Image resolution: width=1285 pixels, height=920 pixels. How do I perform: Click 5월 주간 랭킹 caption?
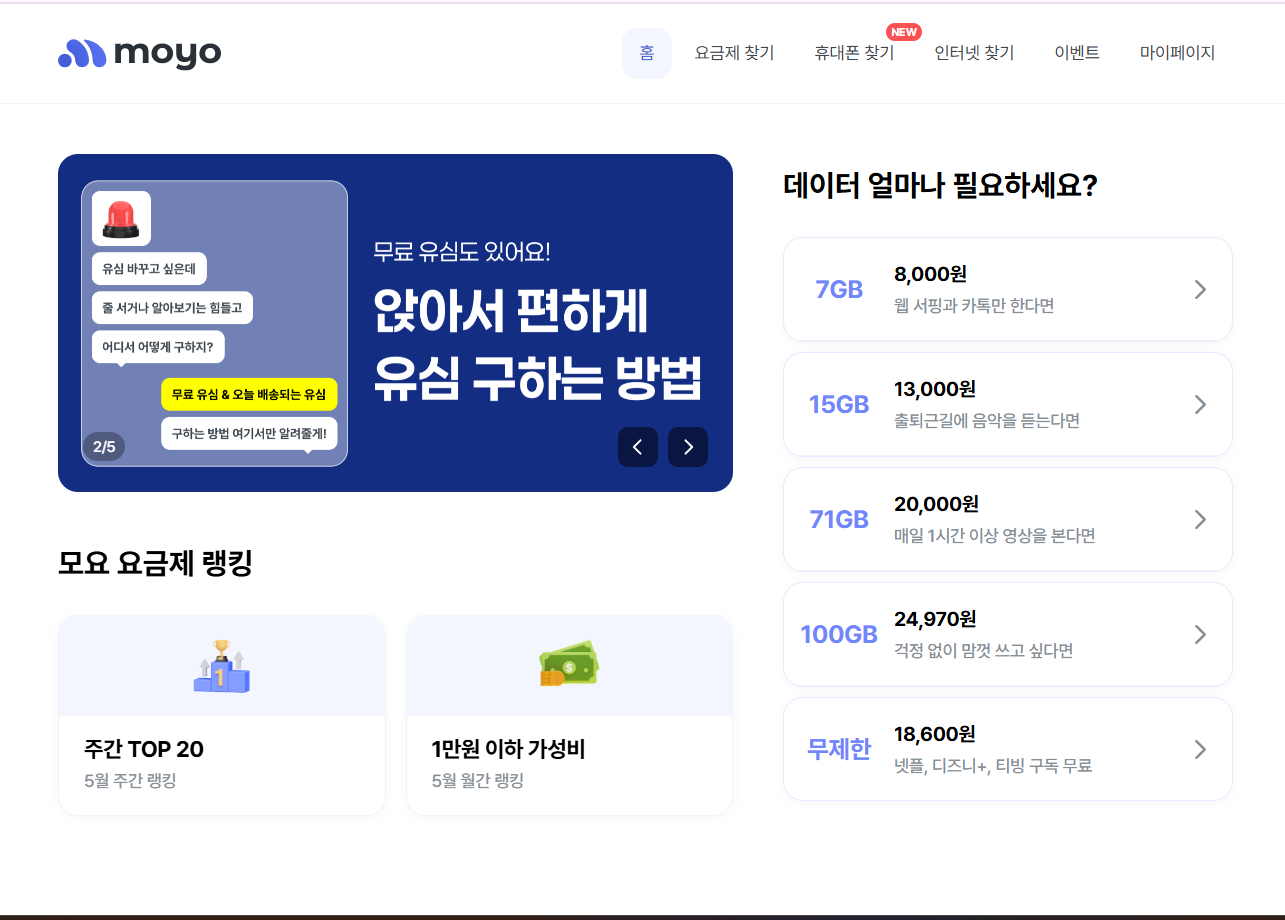click(130, 781)
